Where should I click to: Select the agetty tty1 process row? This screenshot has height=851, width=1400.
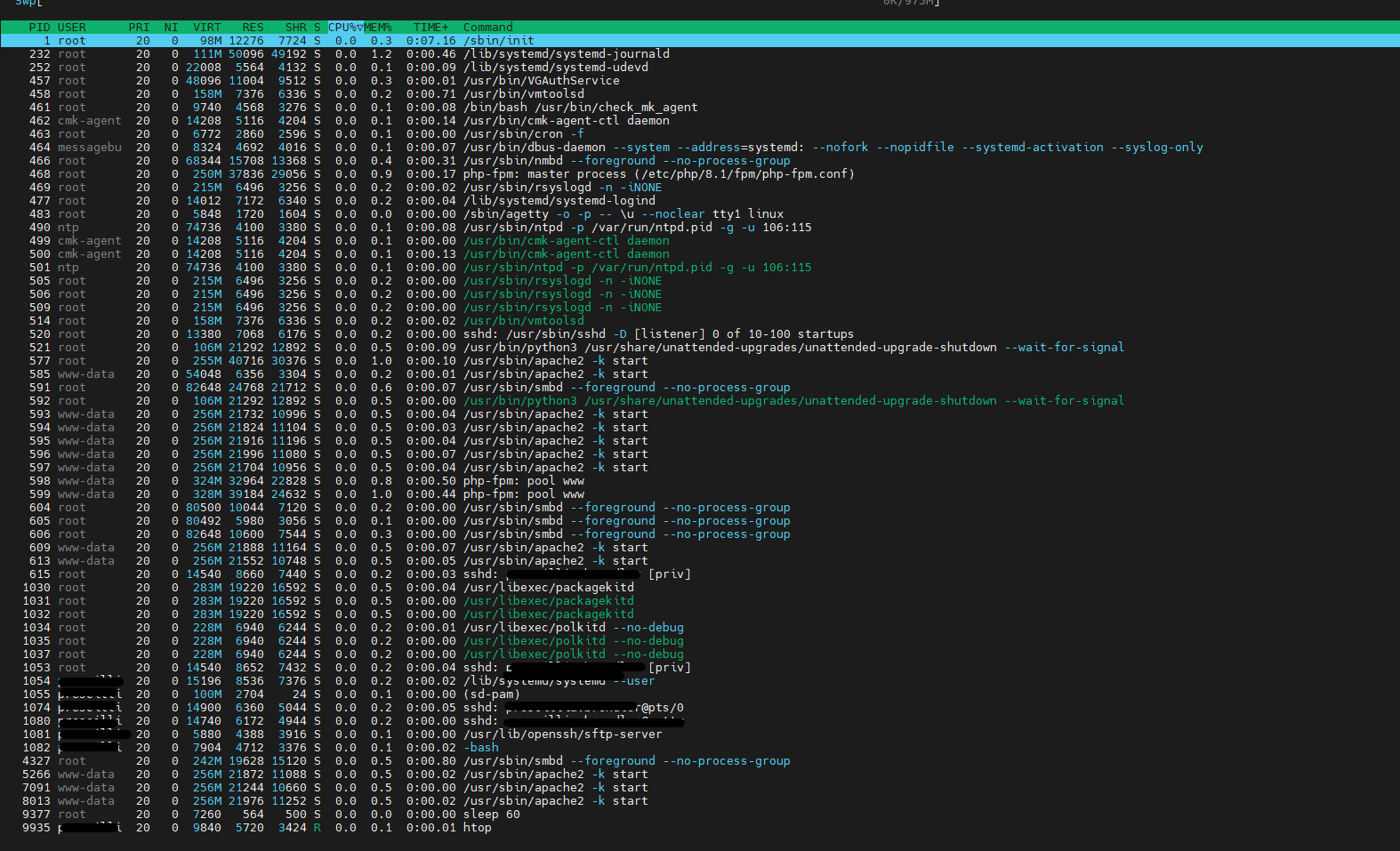700,214
